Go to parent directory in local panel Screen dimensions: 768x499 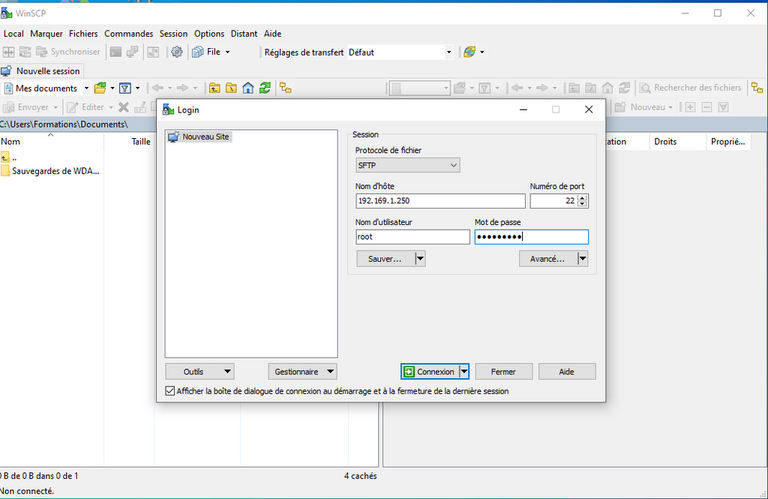click(214, 88)
